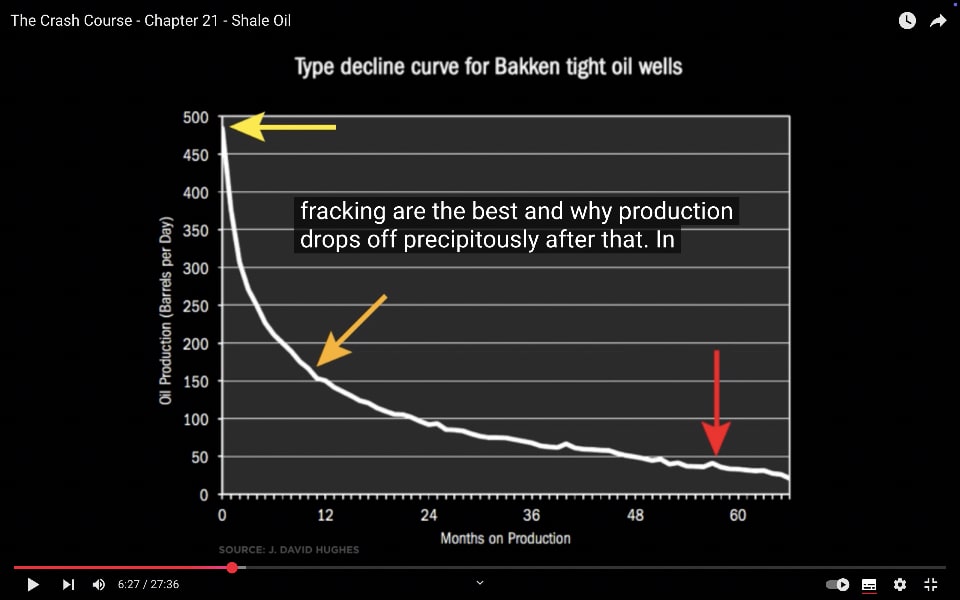Click the caption text overlay
The width and height of the screenshot is (960, 600).
516,225
